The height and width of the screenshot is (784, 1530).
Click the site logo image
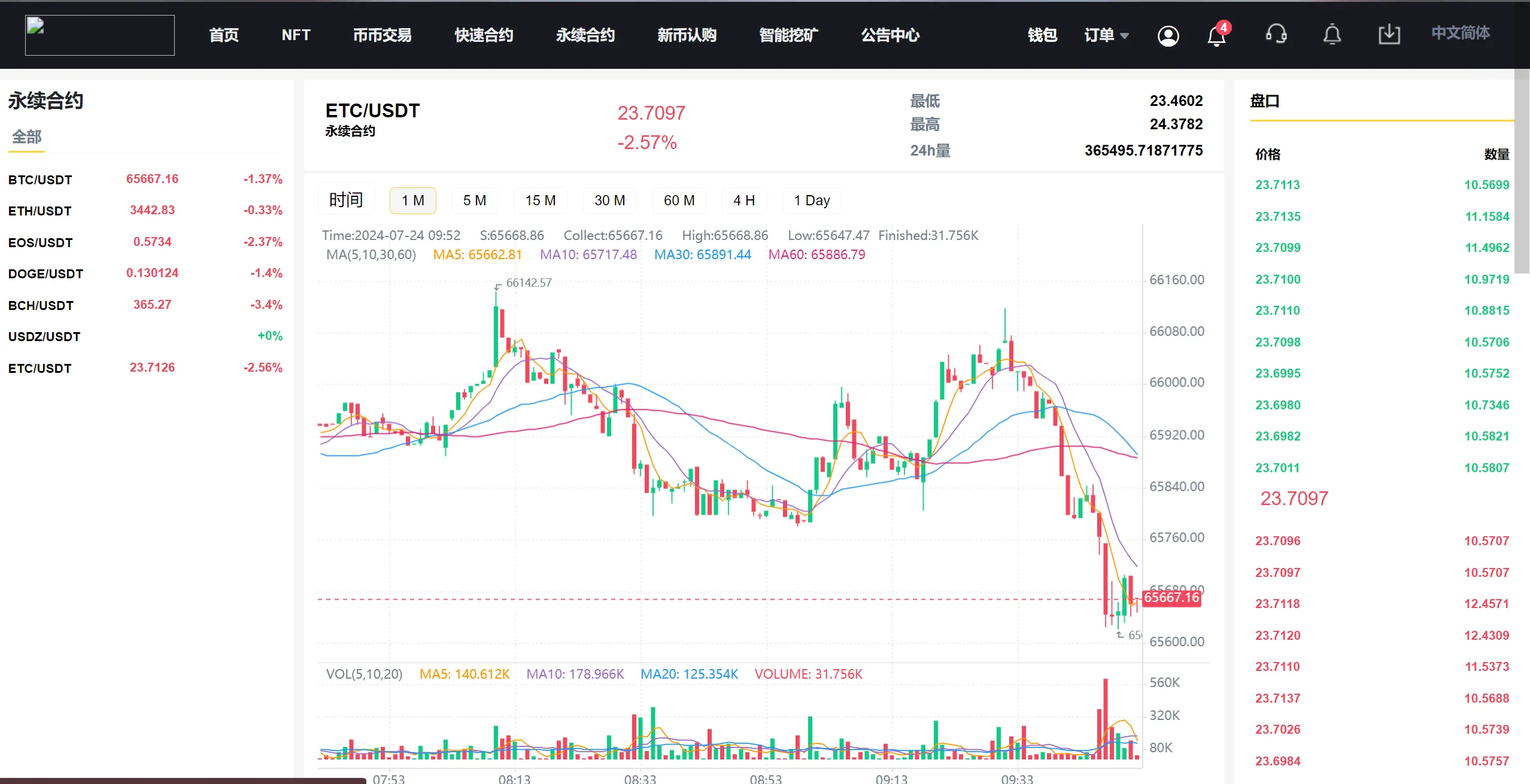tap(99, 35)
